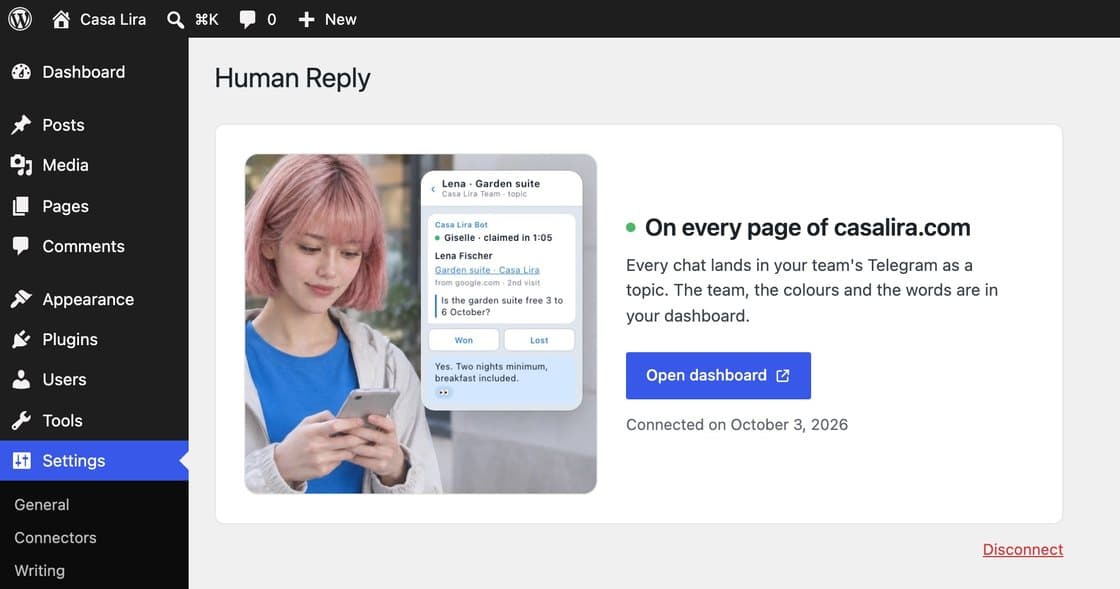Click the green status dot
This screenshot has height=589, width=1120.
631,228
